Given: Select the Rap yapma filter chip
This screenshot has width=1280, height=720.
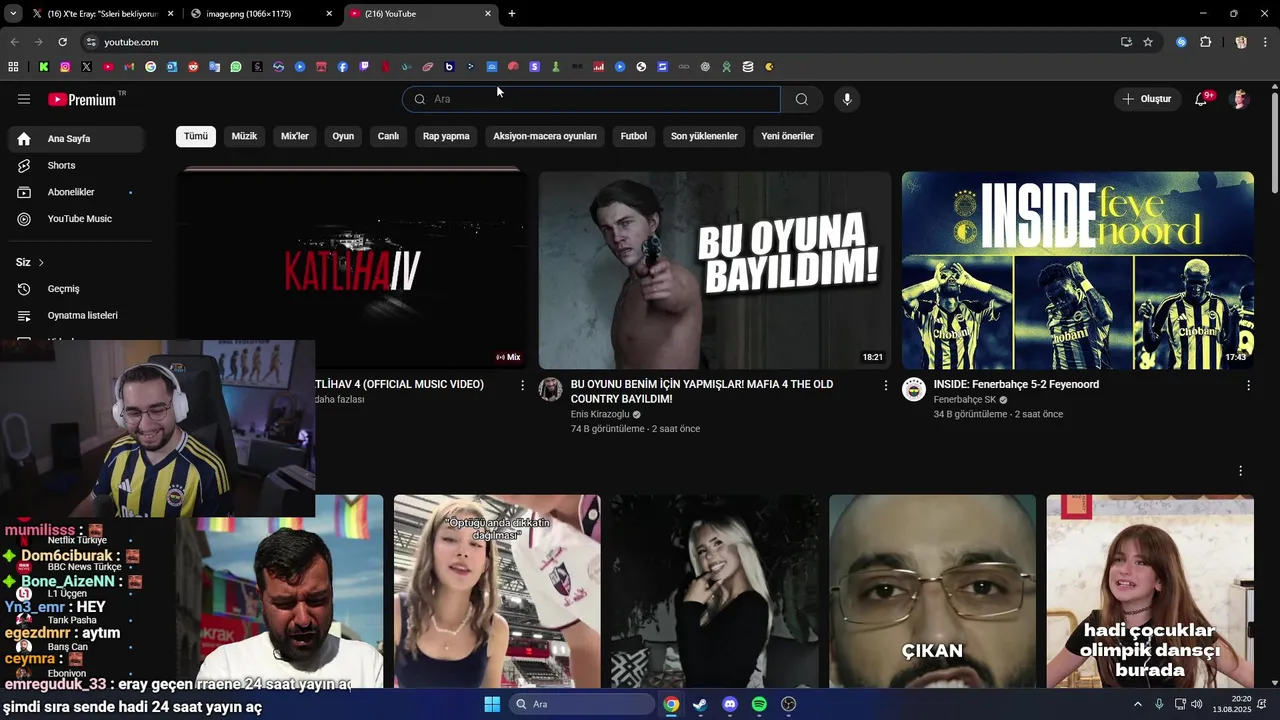Looking at the screenshot, I should 446,136.
